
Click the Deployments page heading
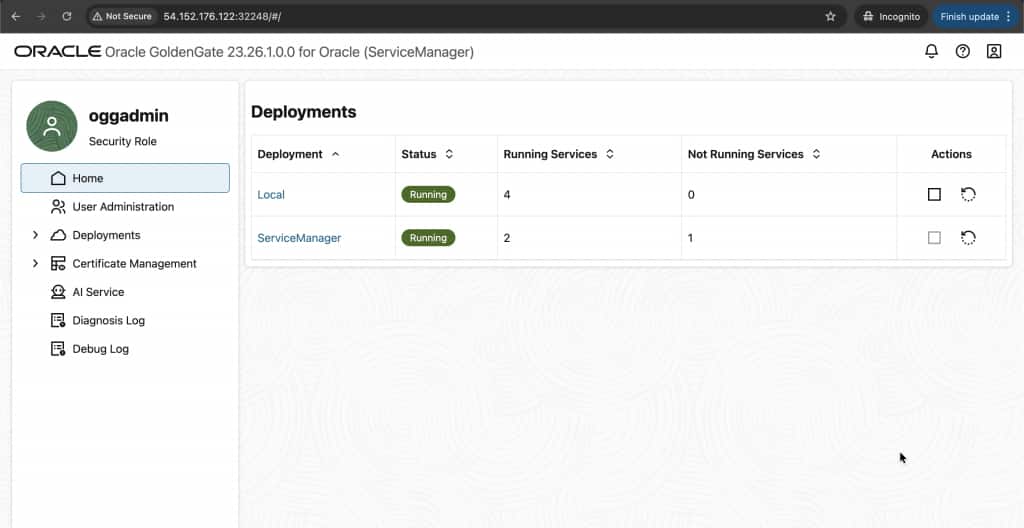[304, 112]
